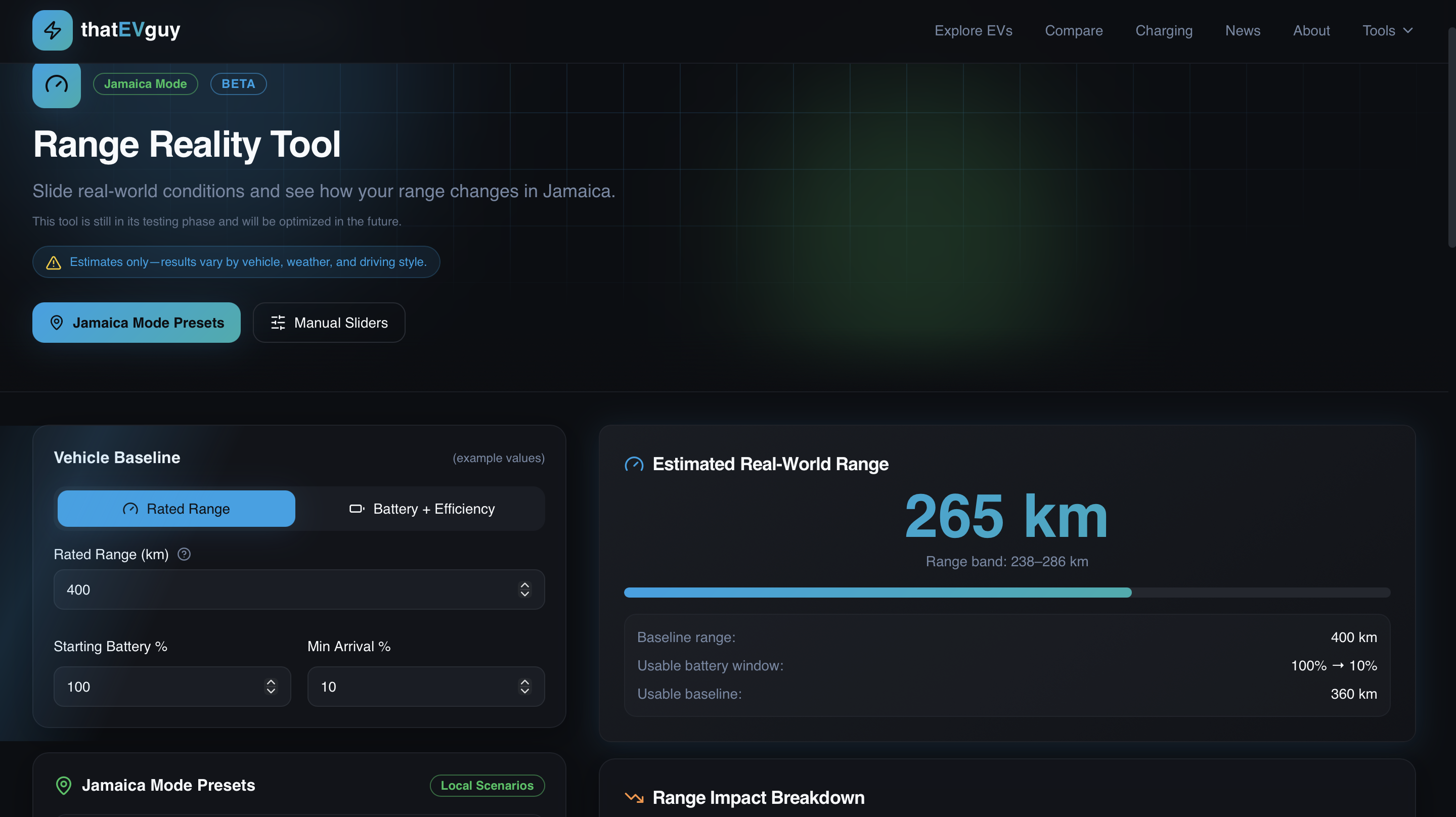
Task: Click the Starting Battery % stepper arrows
Action: 271,687
